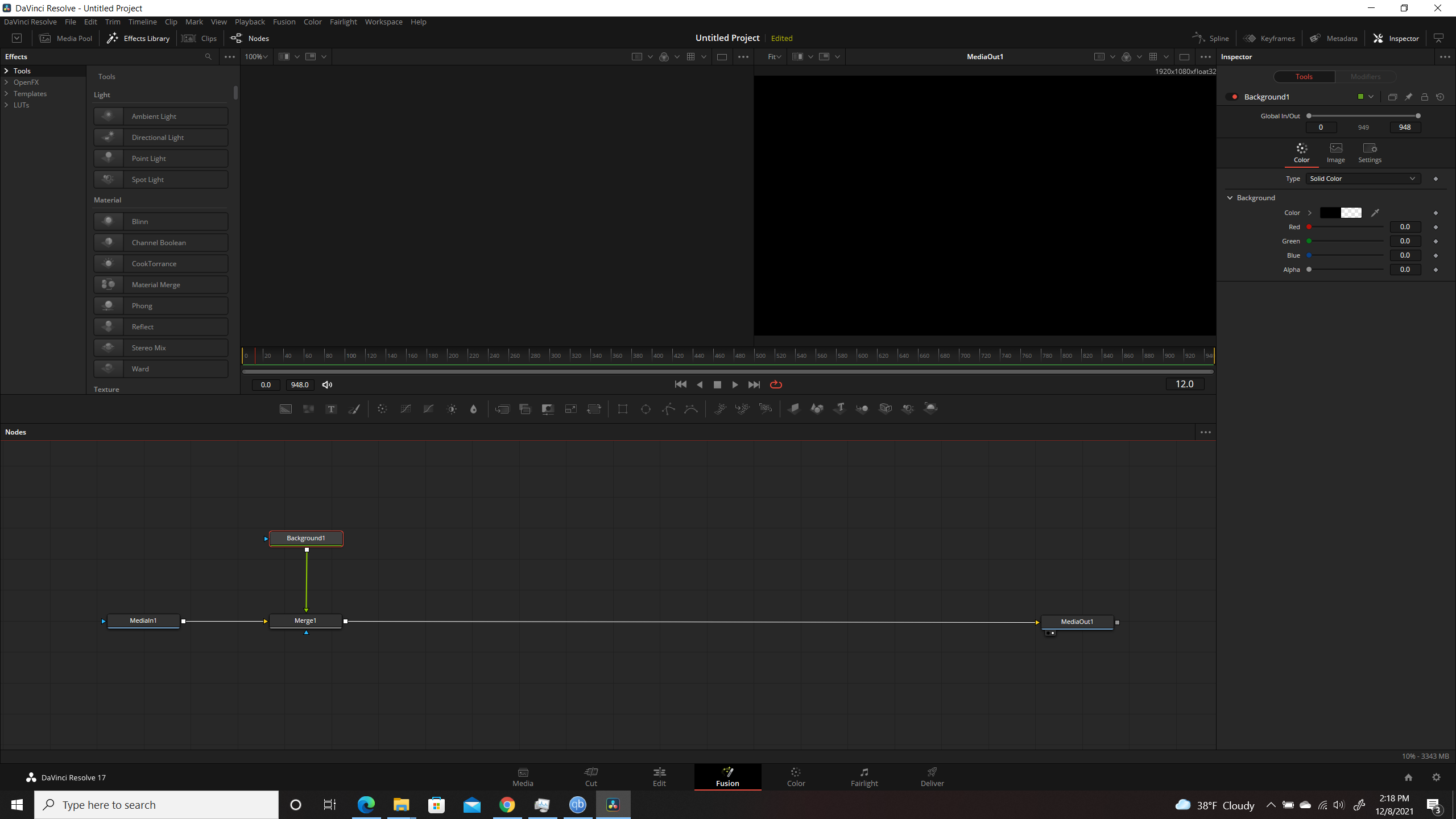Click the play forward button

coord(735,385)
